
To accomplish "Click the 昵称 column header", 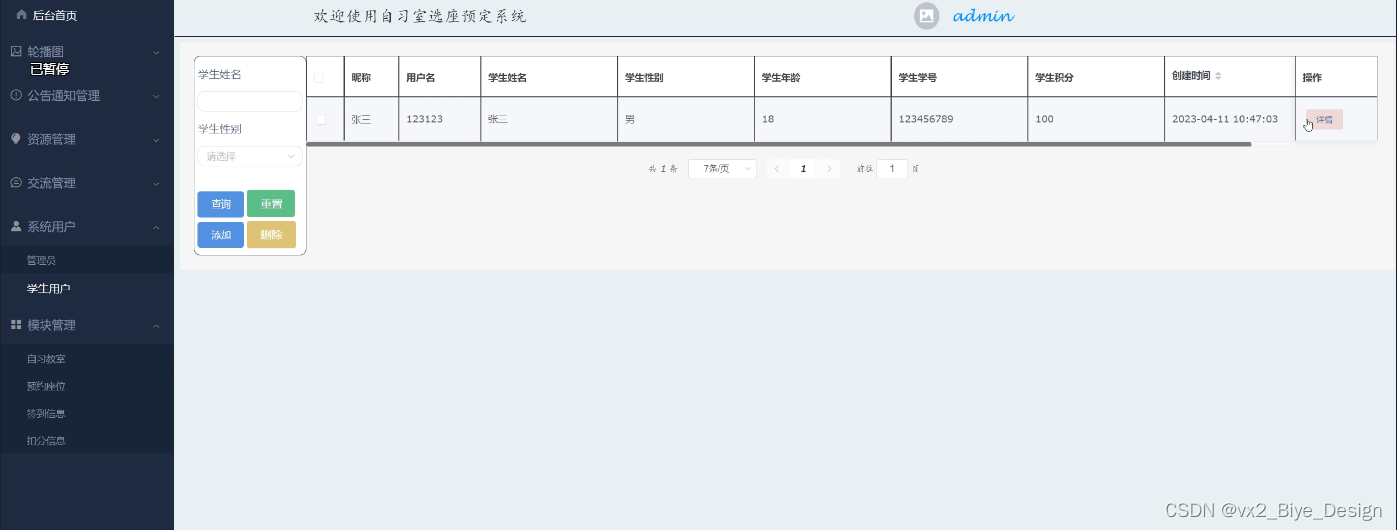I will pyautogui.click(x=371, y=77).
